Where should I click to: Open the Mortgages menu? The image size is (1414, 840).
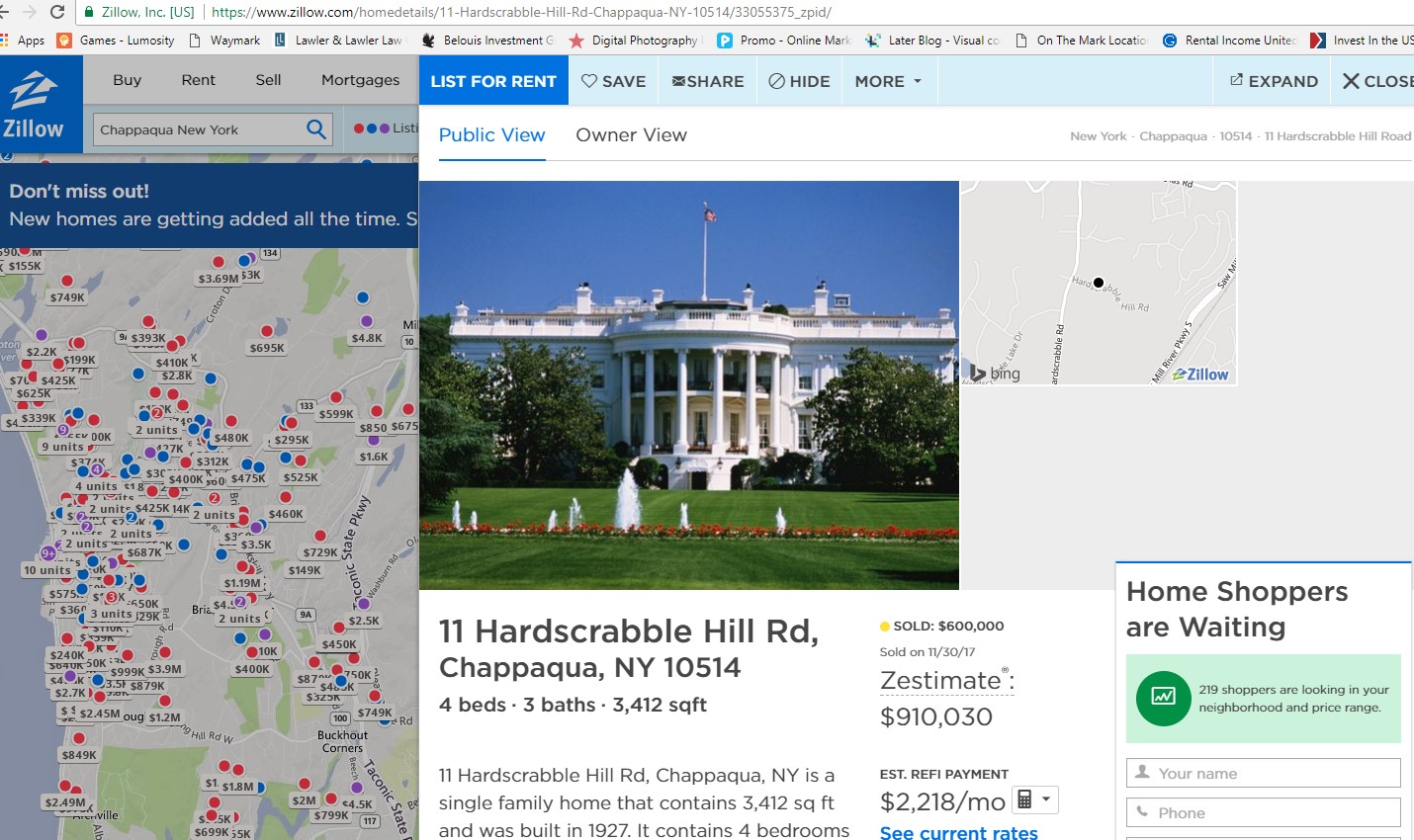point(360,80)
